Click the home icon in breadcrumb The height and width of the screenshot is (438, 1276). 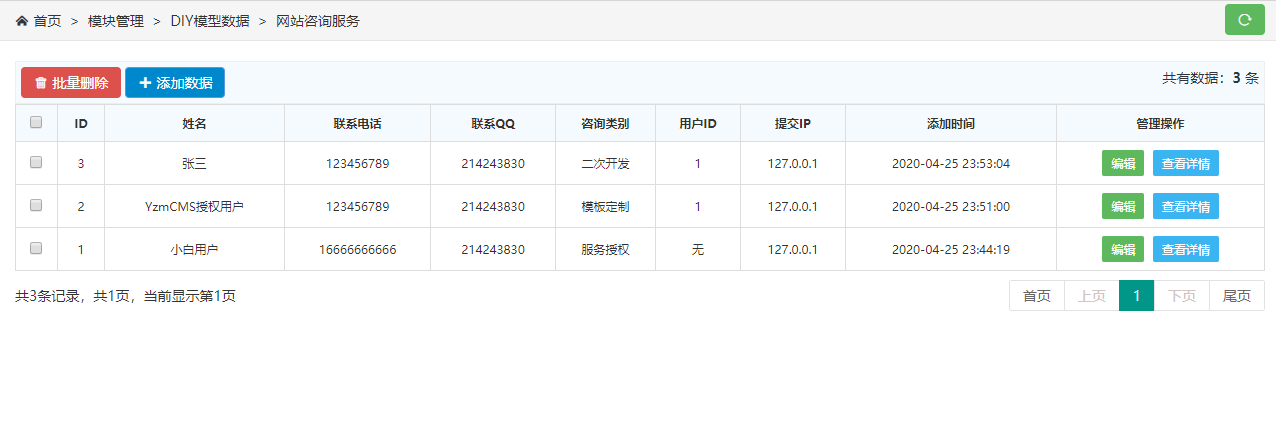[x=22, y=21]
